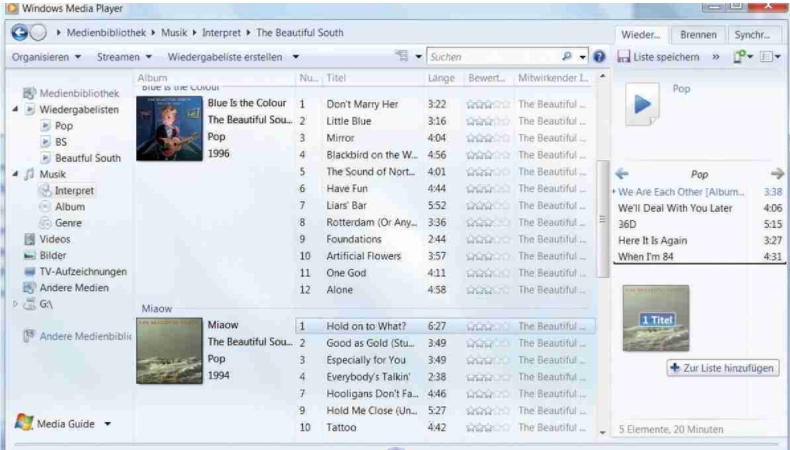Image resolution: width=790 pixels, height=450 pixels.
Task: Open the Organisieren dropdown menu
Action: [46, 57]
